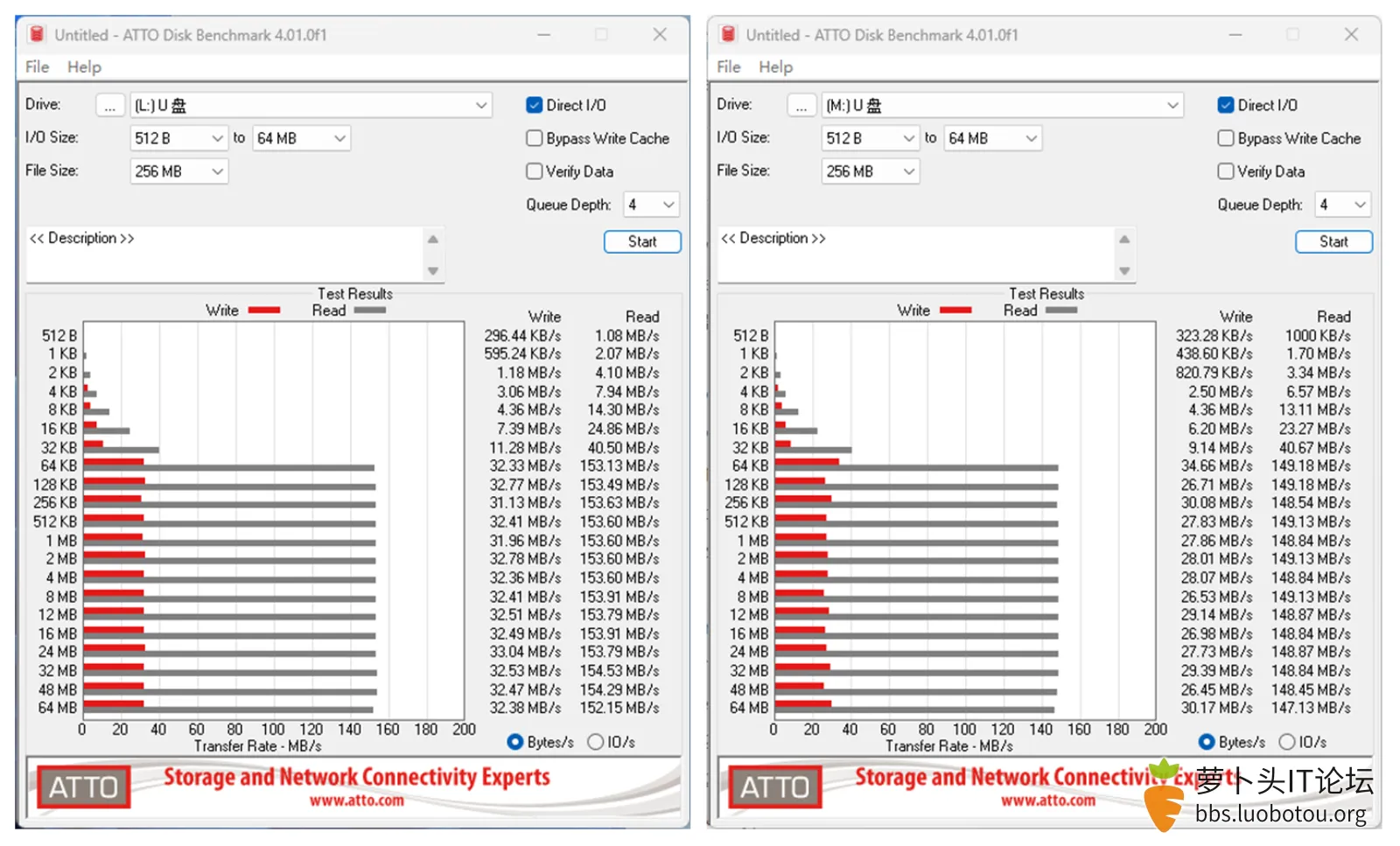
Task: Click the ATTO logo in right window banner
Action: (x=774, y=787)
